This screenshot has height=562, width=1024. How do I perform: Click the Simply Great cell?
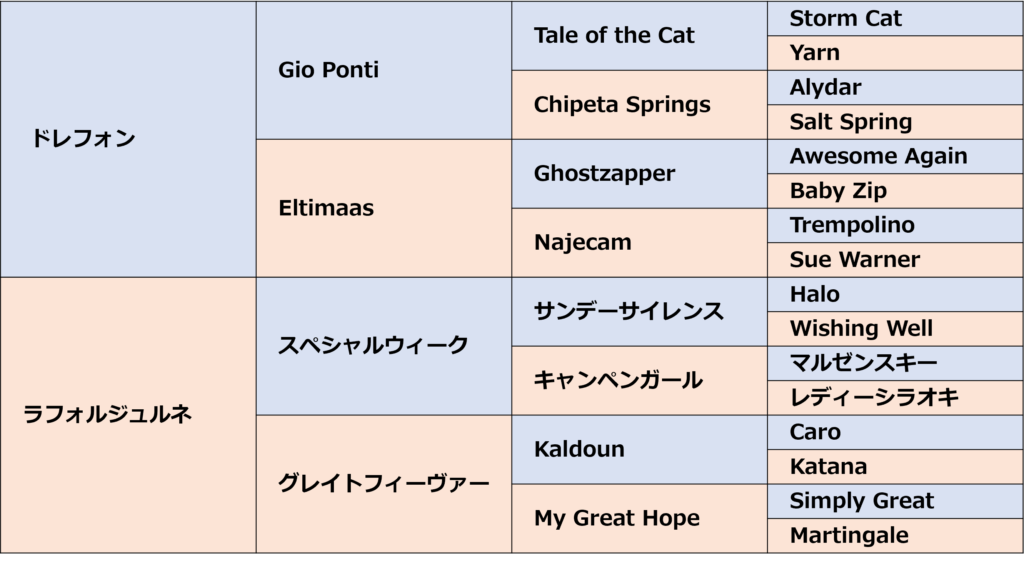(x=895, y=501)
